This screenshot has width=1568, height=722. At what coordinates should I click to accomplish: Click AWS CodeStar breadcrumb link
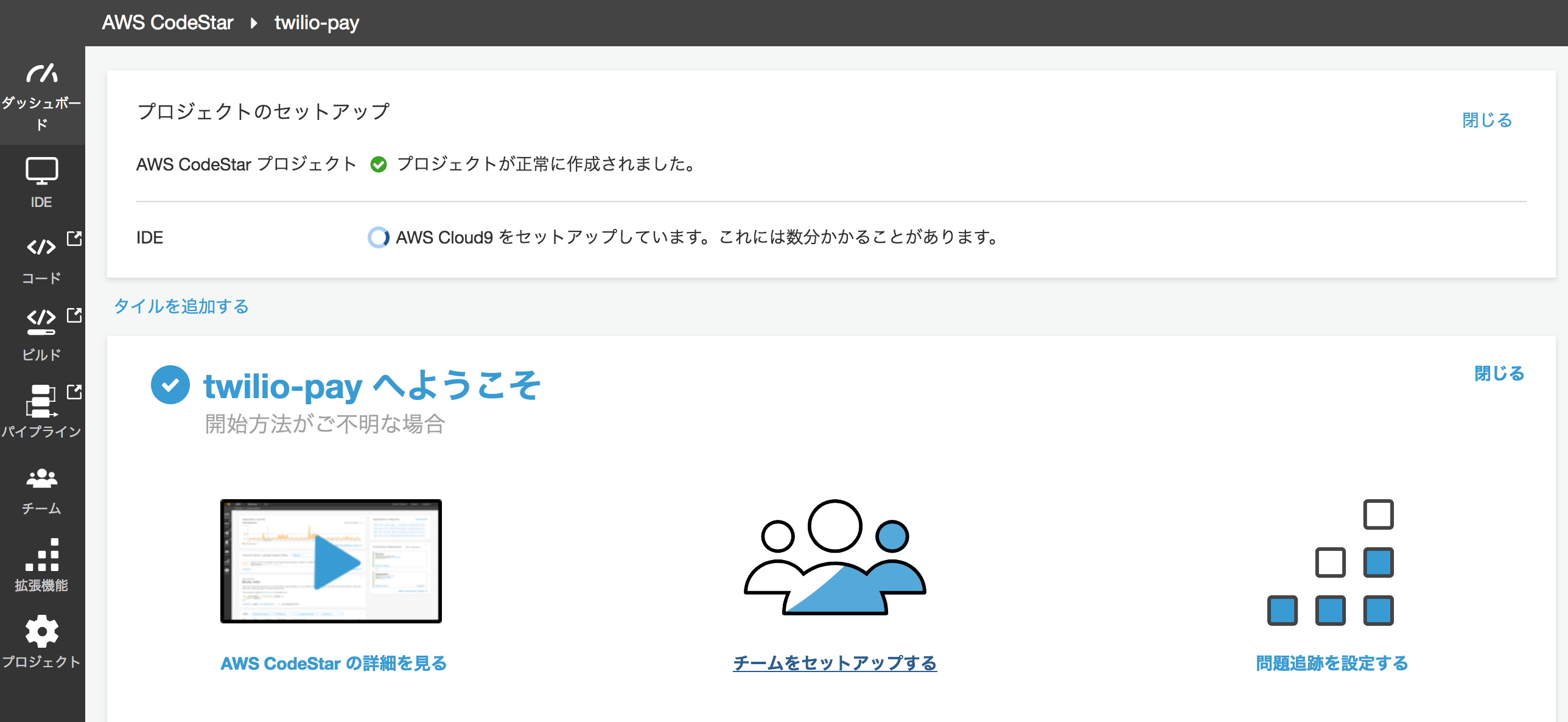[x=167, y=23]
